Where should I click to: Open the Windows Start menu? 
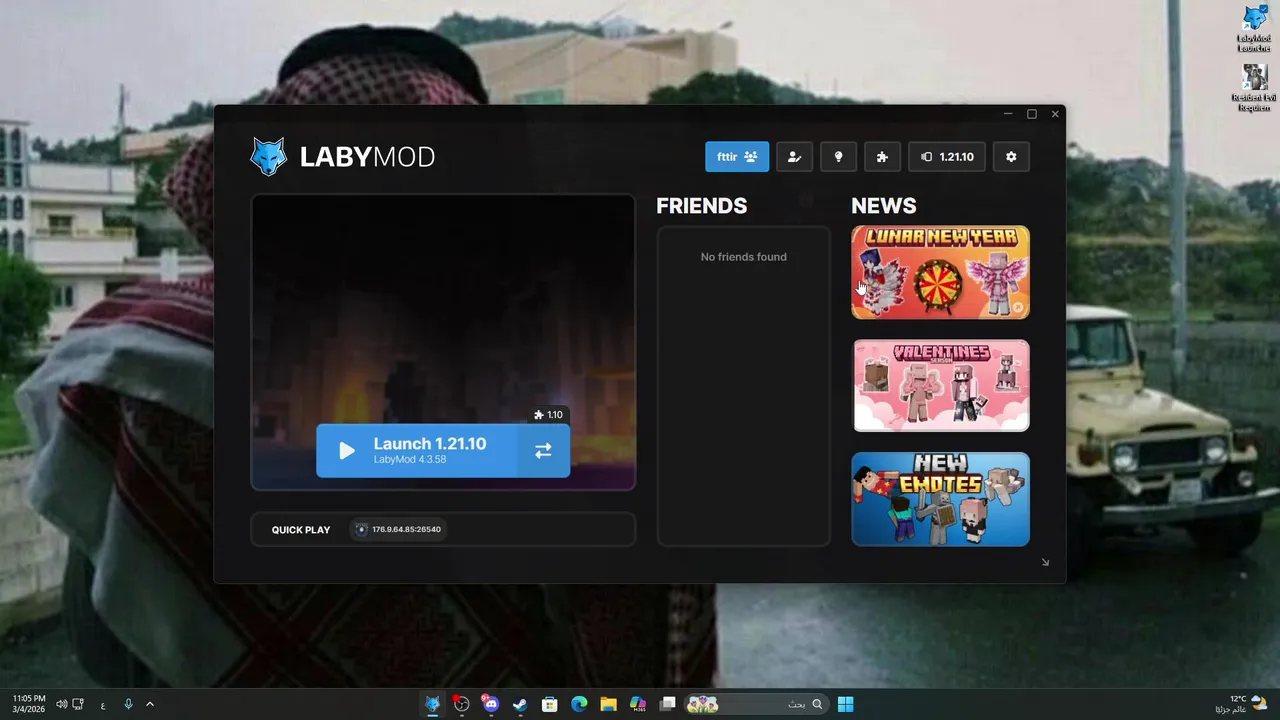tap(846, 704)
